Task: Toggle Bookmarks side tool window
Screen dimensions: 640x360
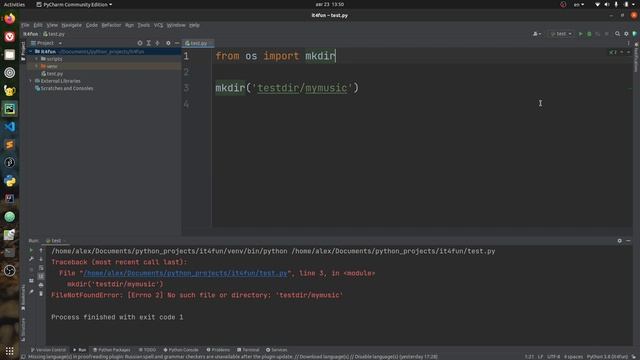Action: tap(23, 298)
